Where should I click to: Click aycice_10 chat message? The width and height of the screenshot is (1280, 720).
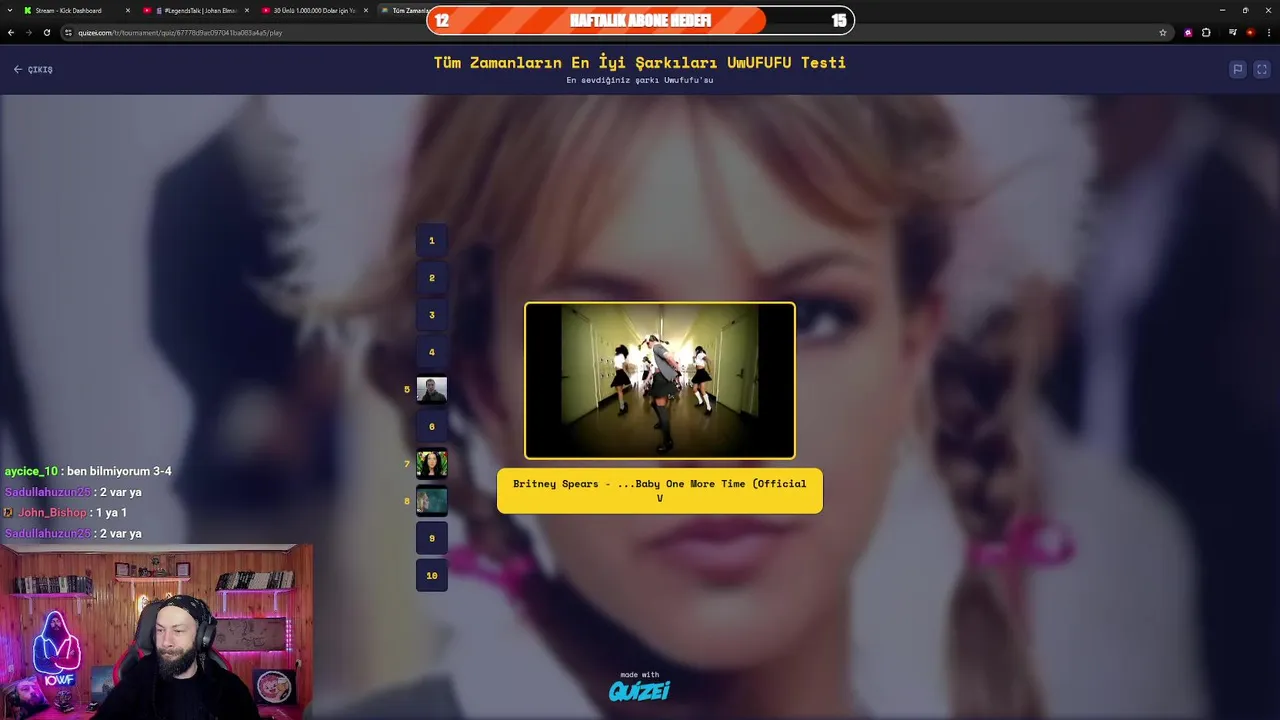(88, 471)
